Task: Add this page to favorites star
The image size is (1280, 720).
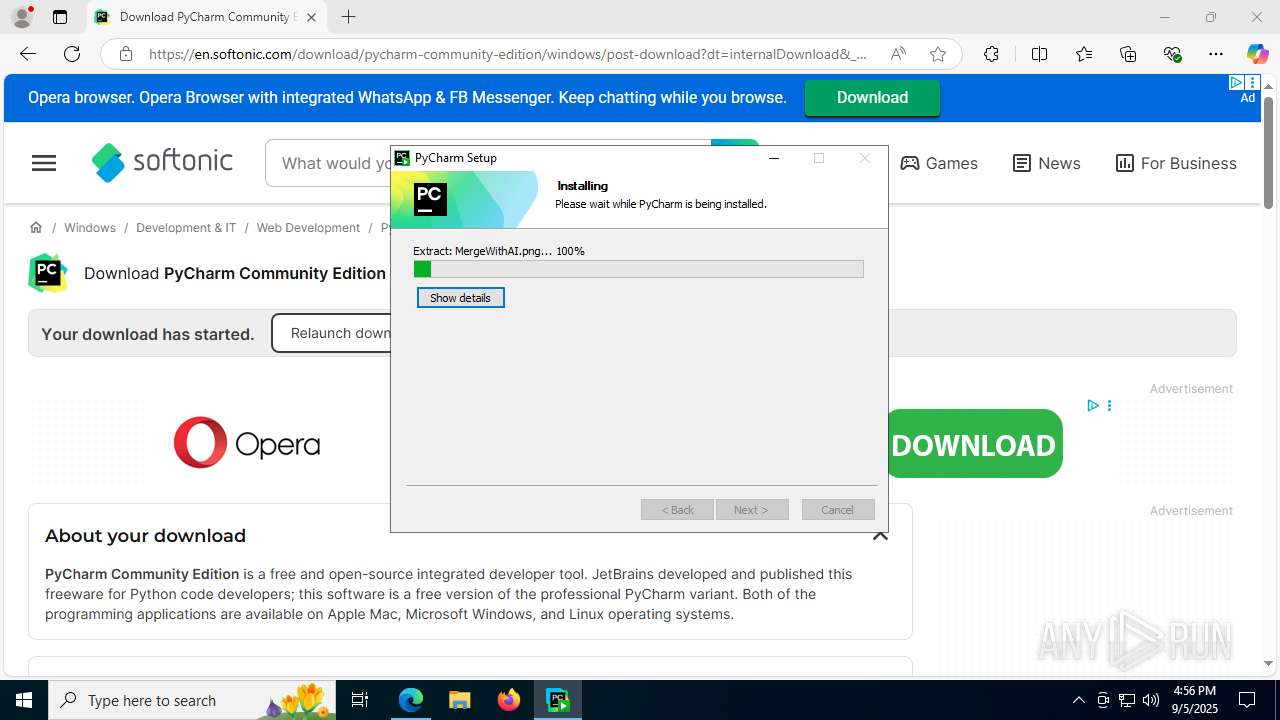Action: [x=938, y=54]
